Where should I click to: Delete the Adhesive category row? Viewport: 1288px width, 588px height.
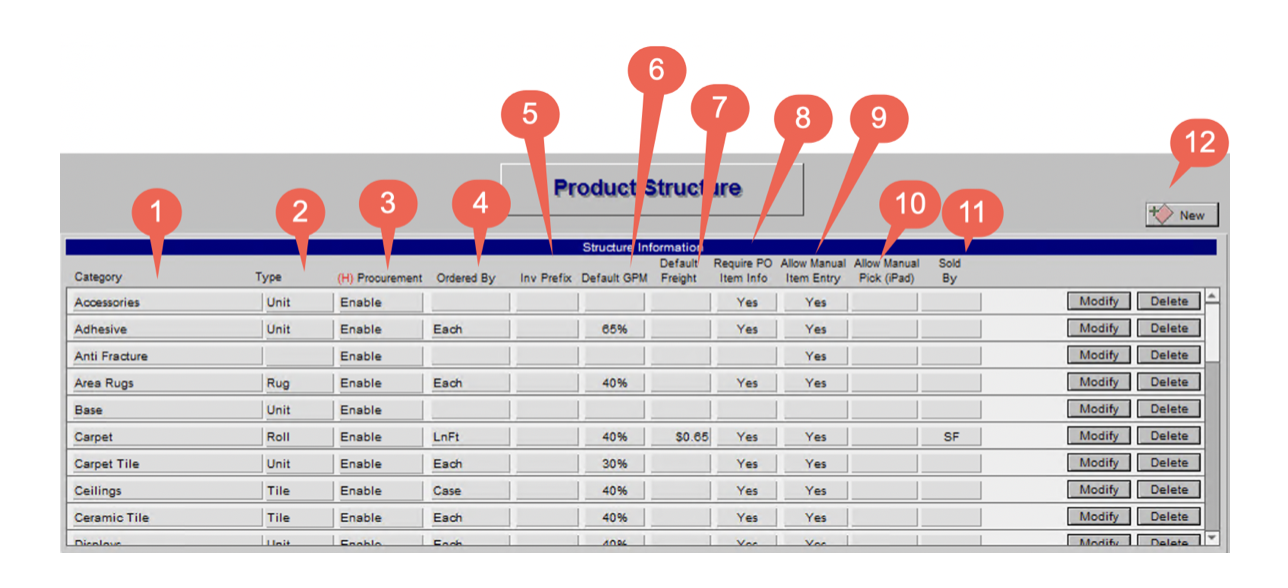pos(1169,328)
